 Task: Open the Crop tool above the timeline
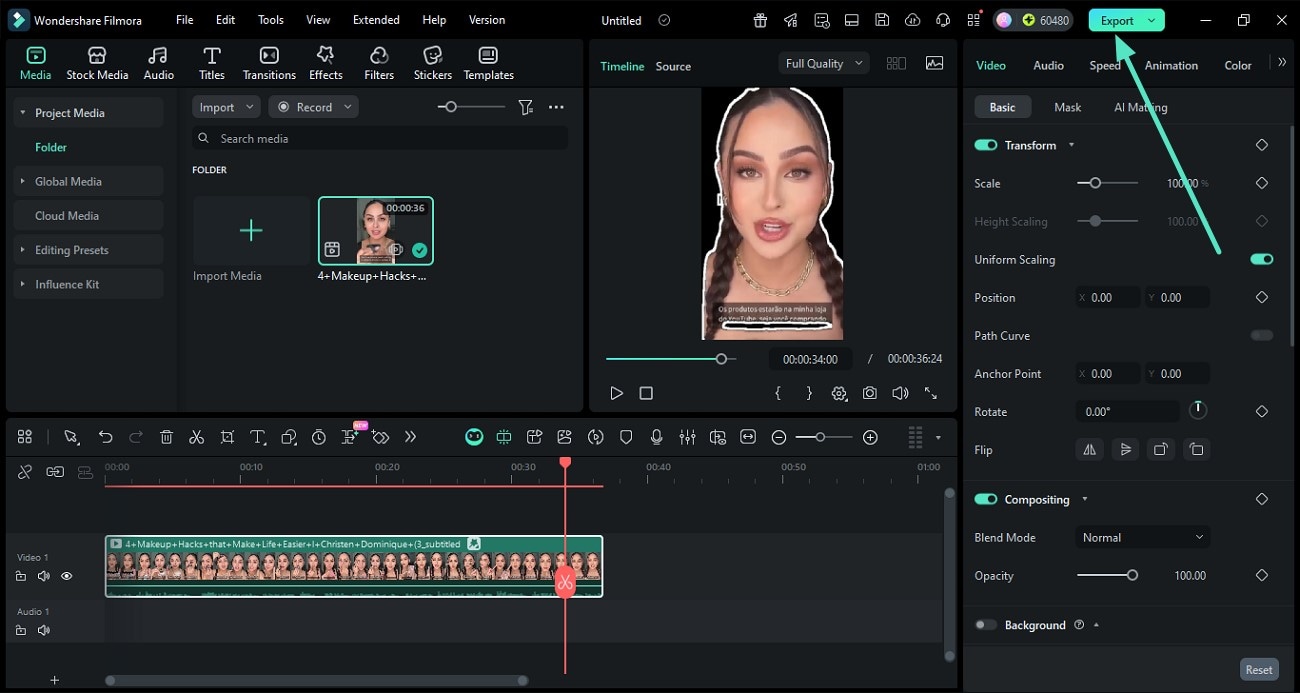(x=227, y=437)
